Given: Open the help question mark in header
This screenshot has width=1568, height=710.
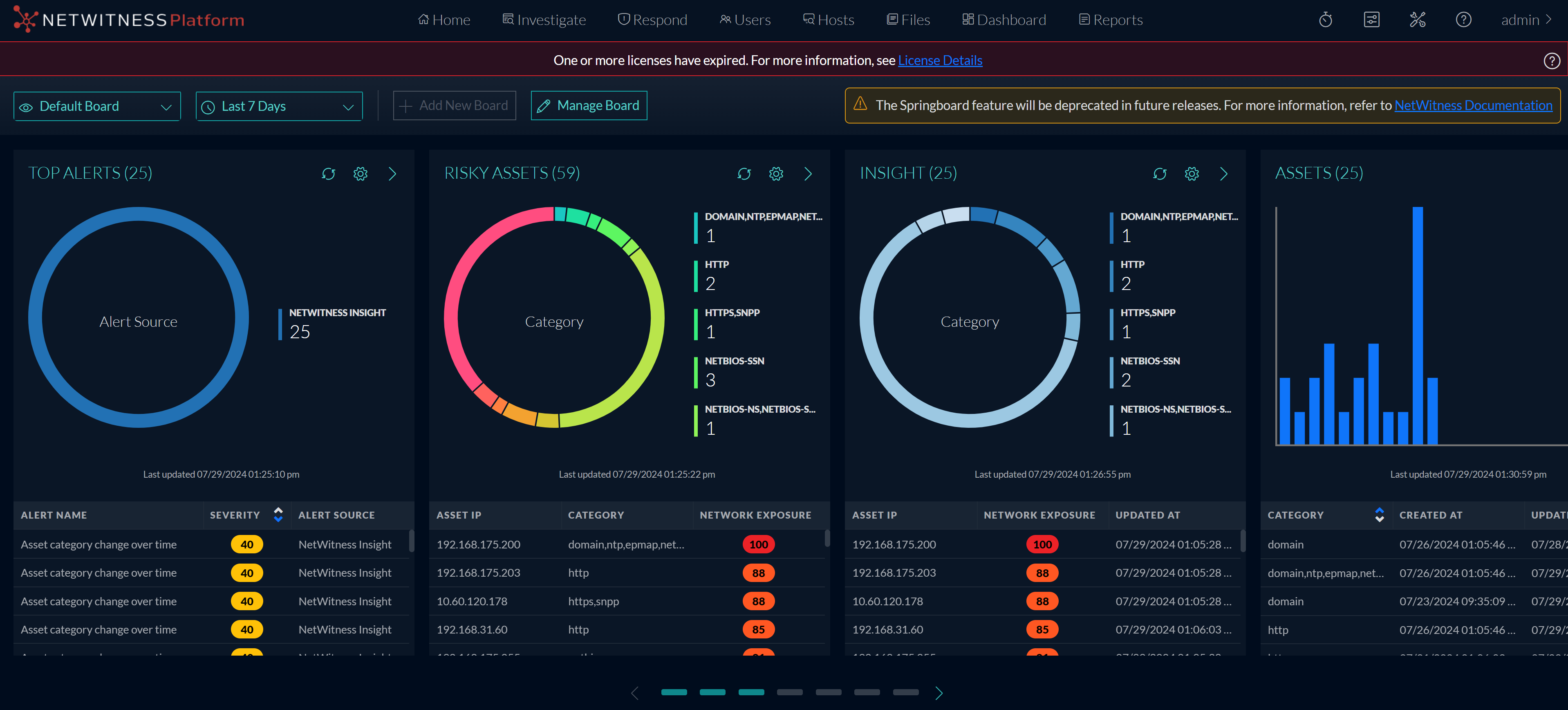Looking at the screenshot, I should [x=1463, y=20].
